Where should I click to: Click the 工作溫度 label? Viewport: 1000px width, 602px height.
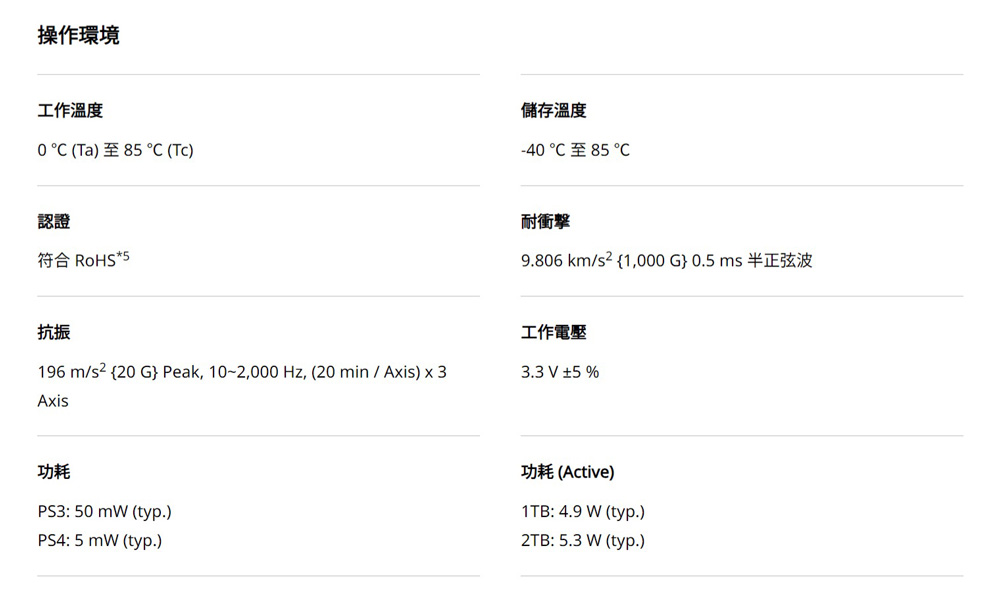pyautogui.click(x=70, y=111)
